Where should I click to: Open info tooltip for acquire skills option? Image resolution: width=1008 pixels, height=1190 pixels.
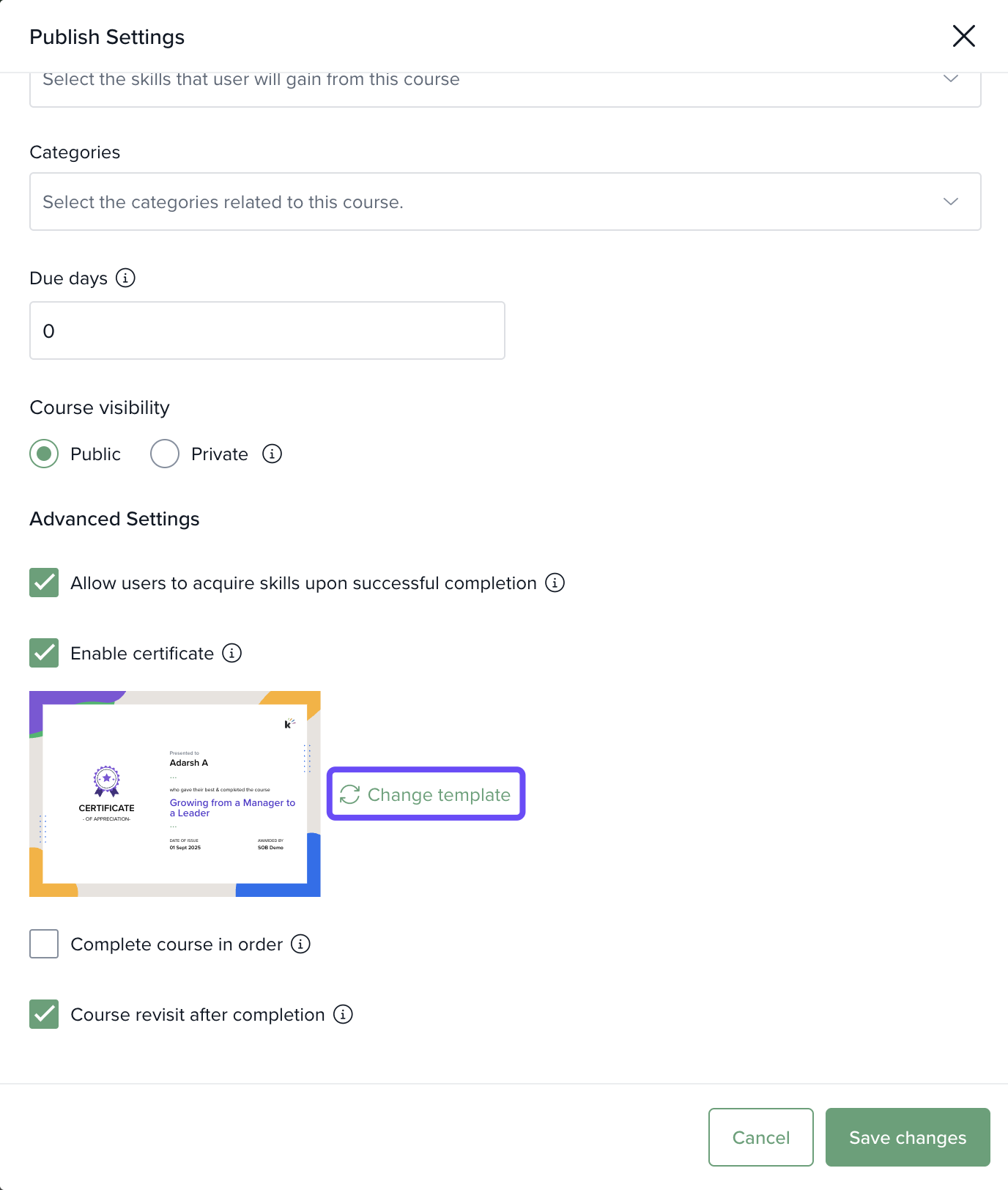pyautogui.click(x=555, y=583)
